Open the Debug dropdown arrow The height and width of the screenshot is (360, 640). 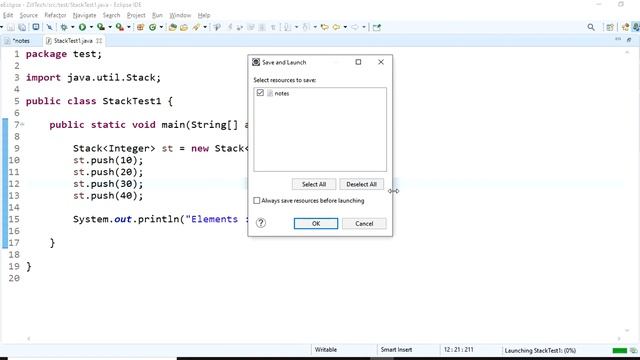coord(73,27)
